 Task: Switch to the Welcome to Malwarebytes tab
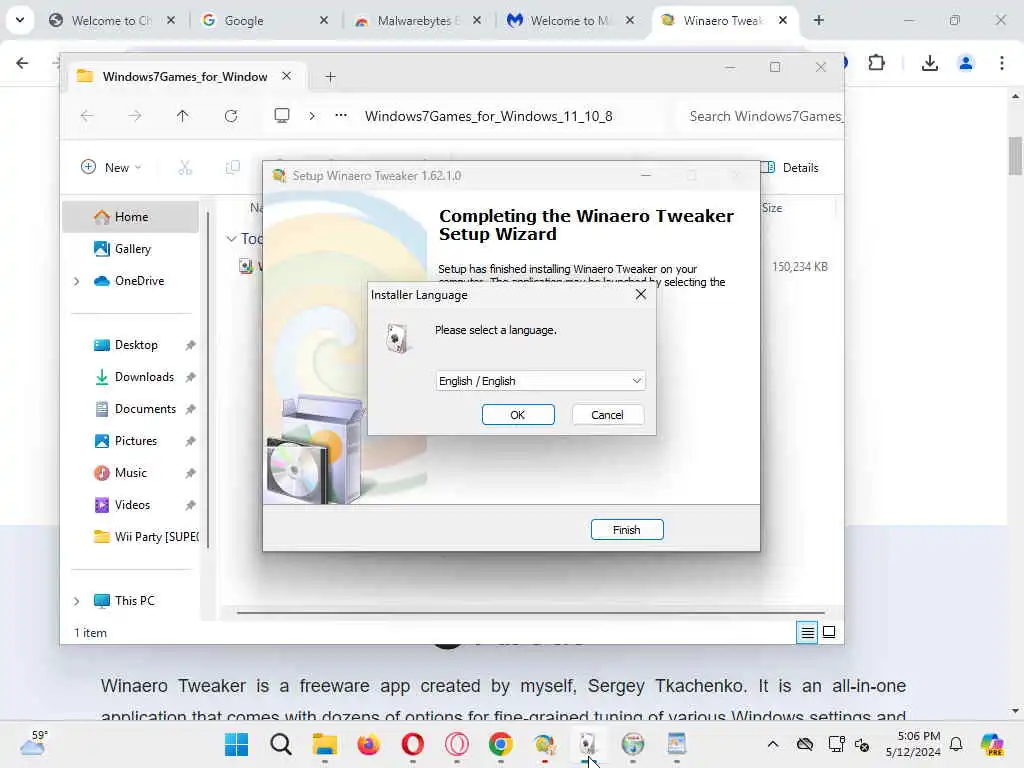click(571, 20)
